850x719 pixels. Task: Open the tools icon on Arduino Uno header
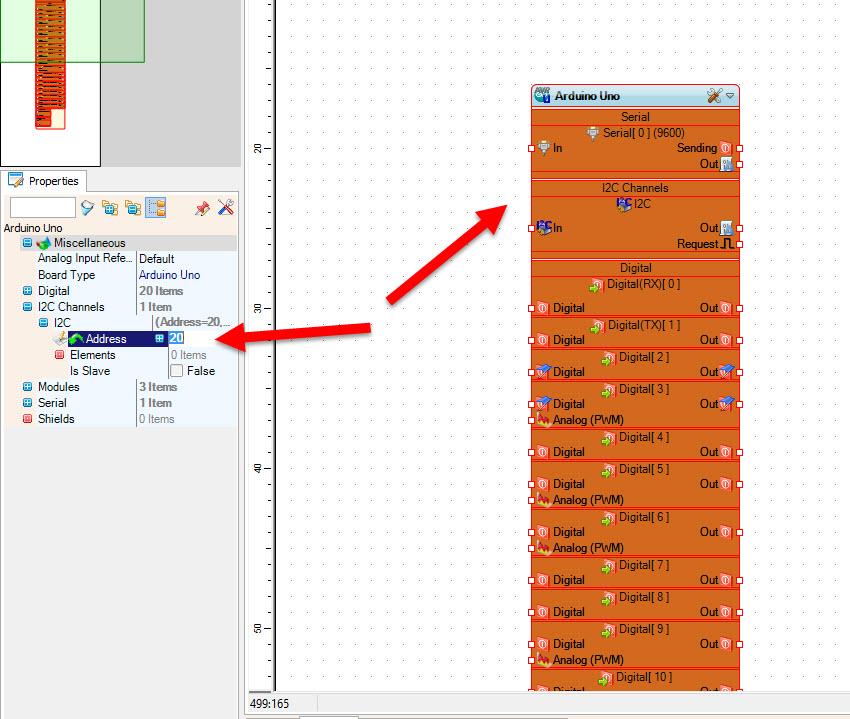tap(714, 96)
